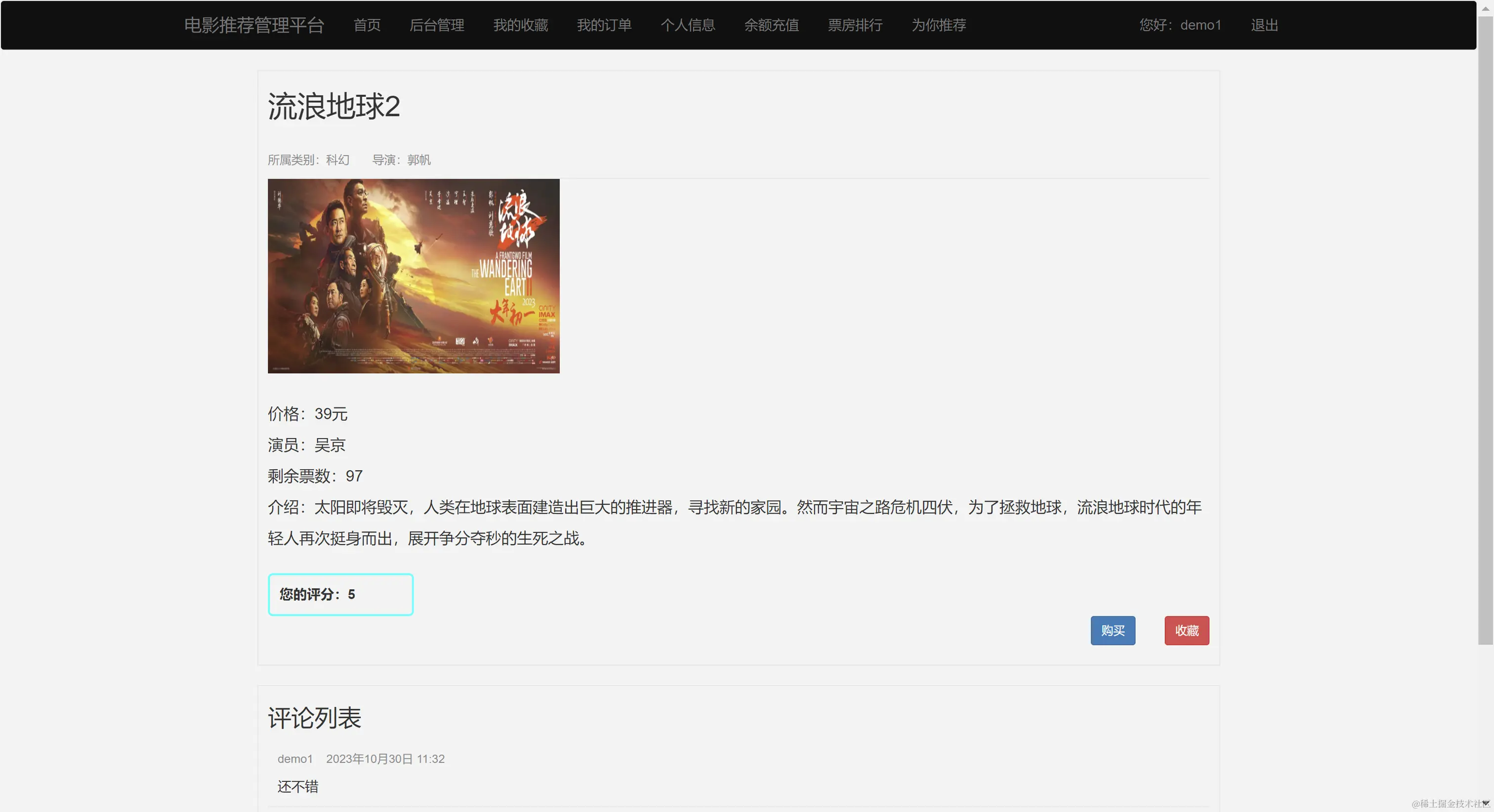Click the demo1 comment author name
This screenshot has height=812, width=1494.
(x=294, y=759)
